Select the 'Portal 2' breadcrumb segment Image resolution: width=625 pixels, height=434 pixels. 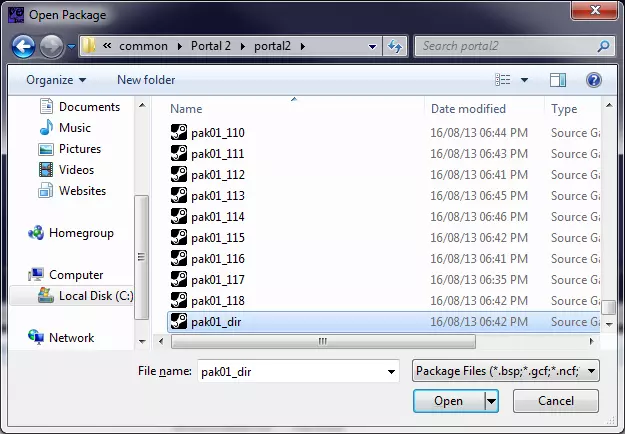(x=210, y=46)
